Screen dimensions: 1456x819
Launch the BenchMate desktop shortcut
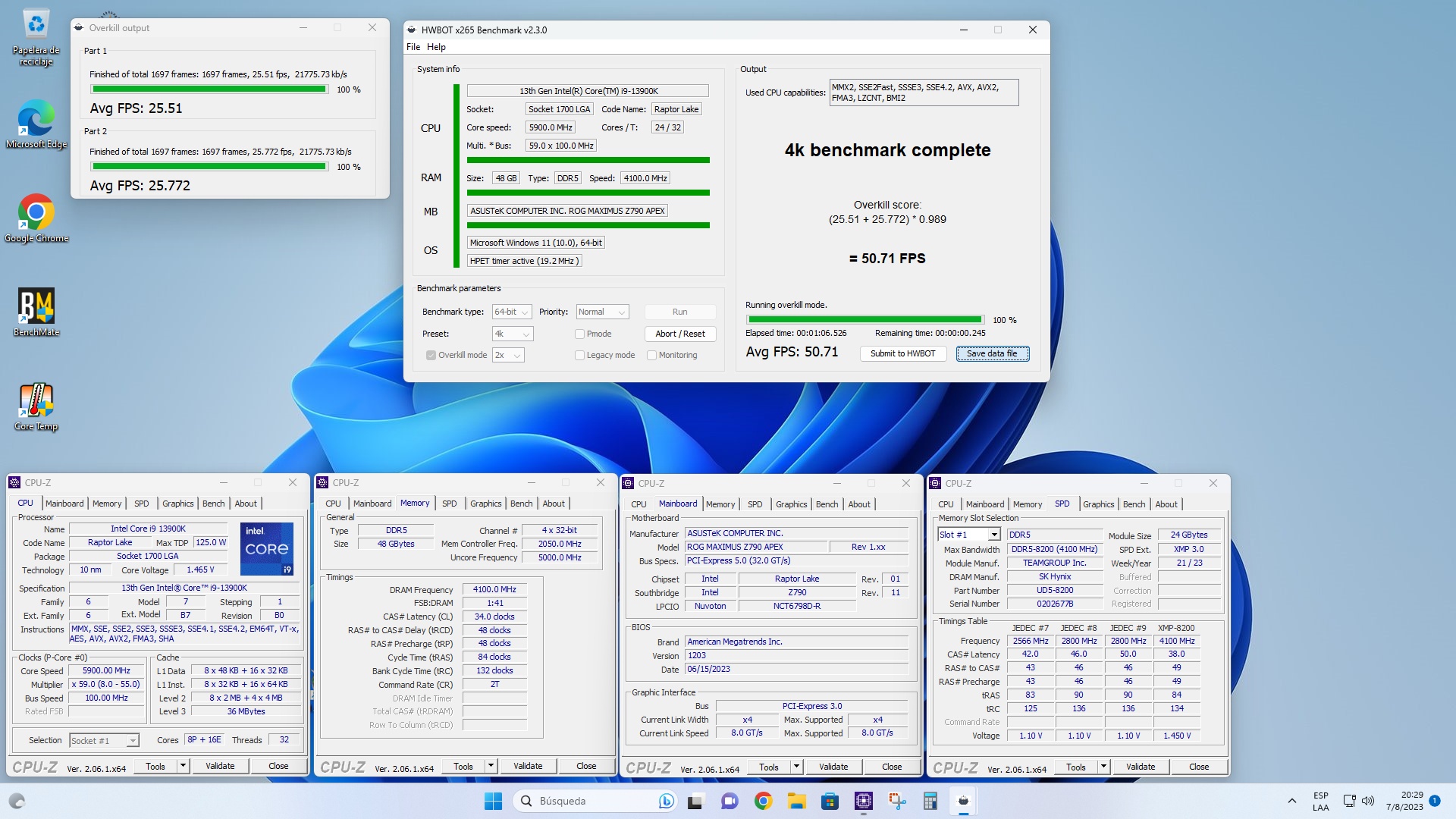(x=36, y=312)
